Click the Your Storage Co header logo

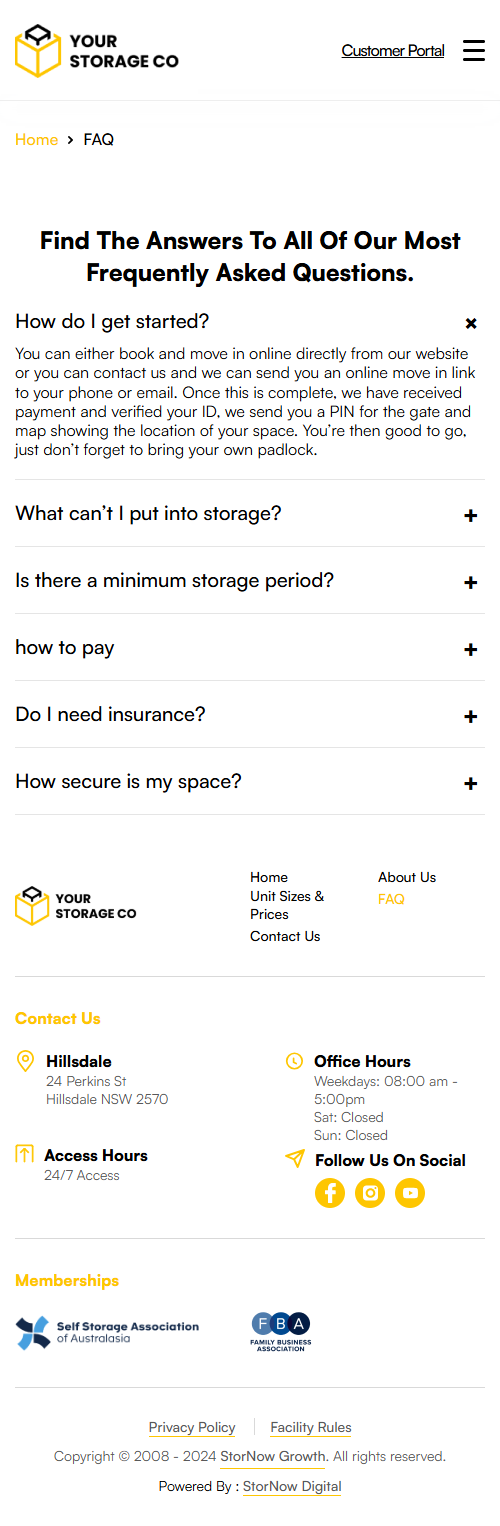click(97, 51)
